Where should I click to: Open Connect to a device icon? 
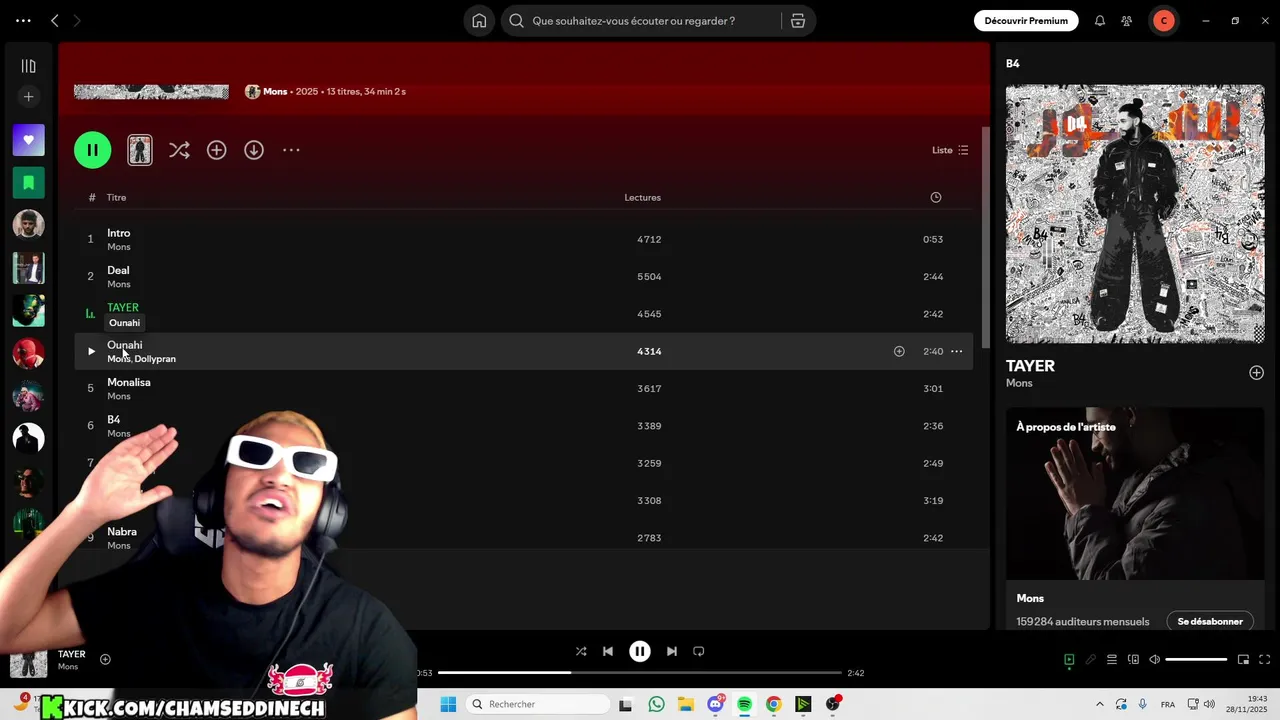point(1133,659)
